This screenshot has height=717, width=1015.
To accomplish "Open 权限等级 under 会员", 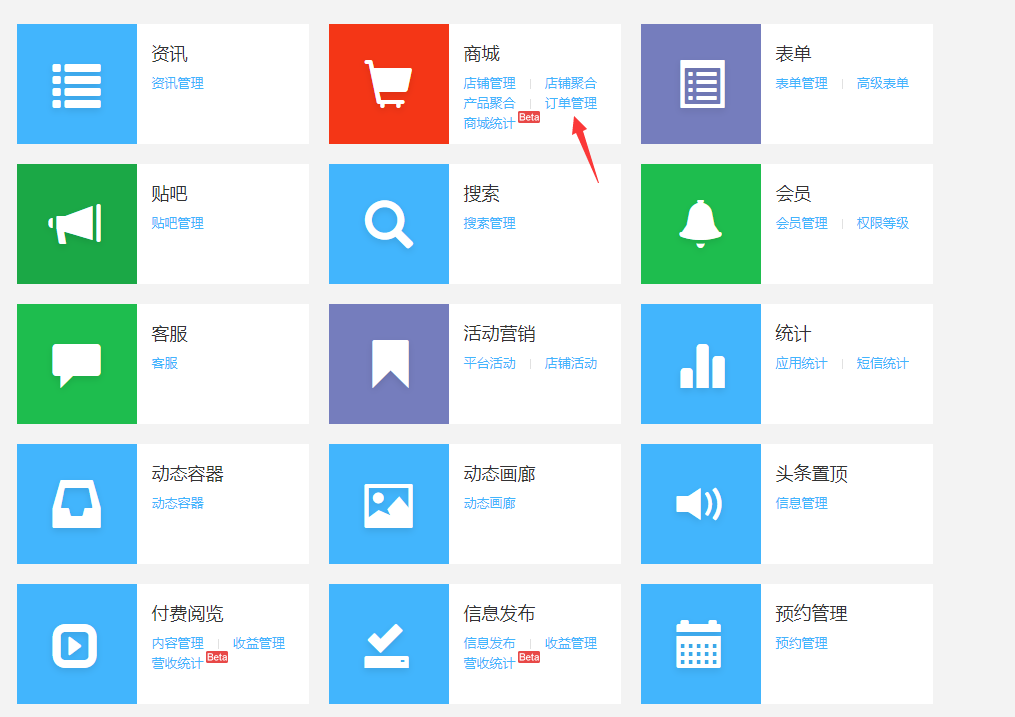I will (882, 223).
